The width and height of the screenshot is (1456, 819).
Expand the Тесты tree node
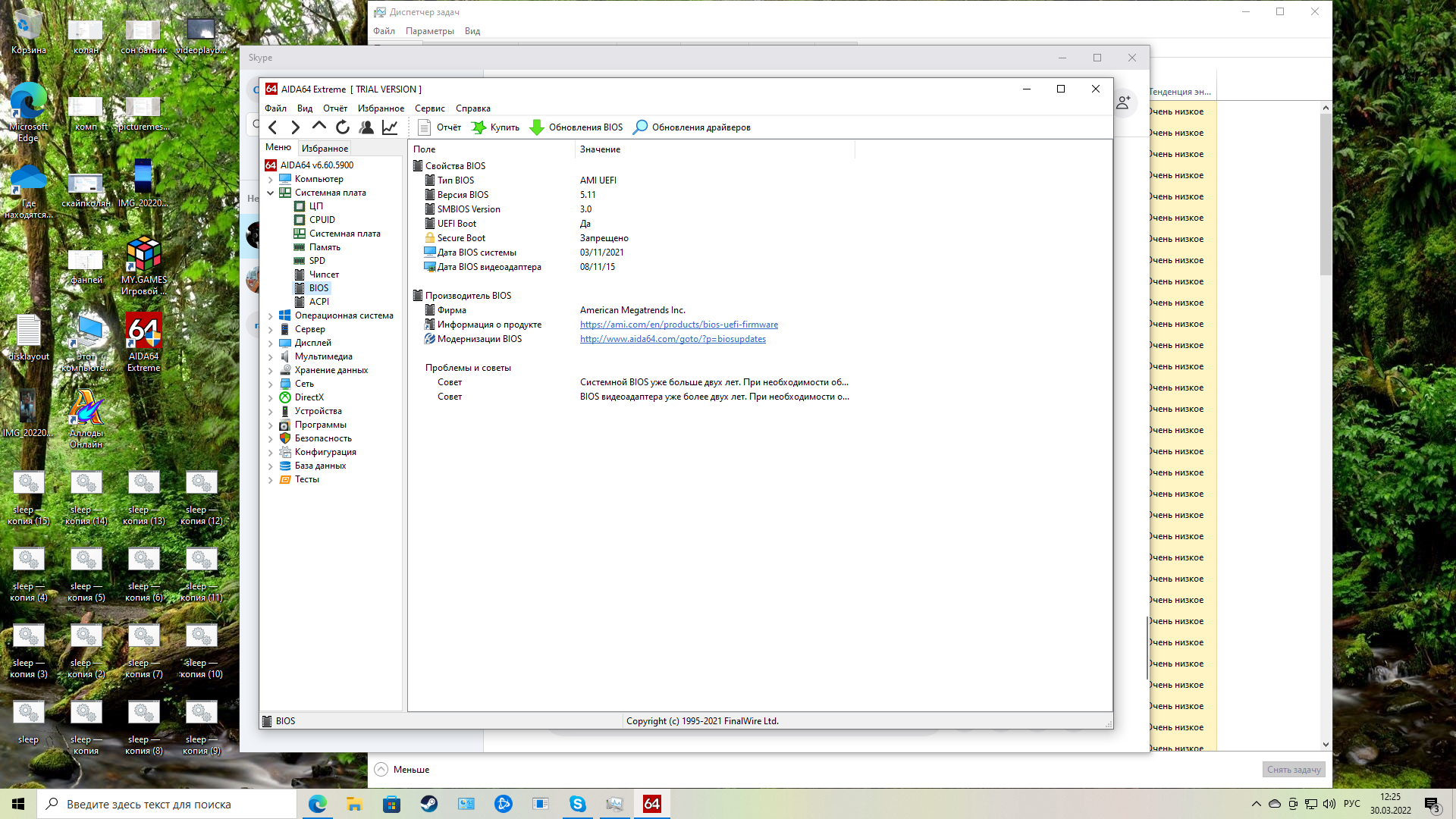271,480
